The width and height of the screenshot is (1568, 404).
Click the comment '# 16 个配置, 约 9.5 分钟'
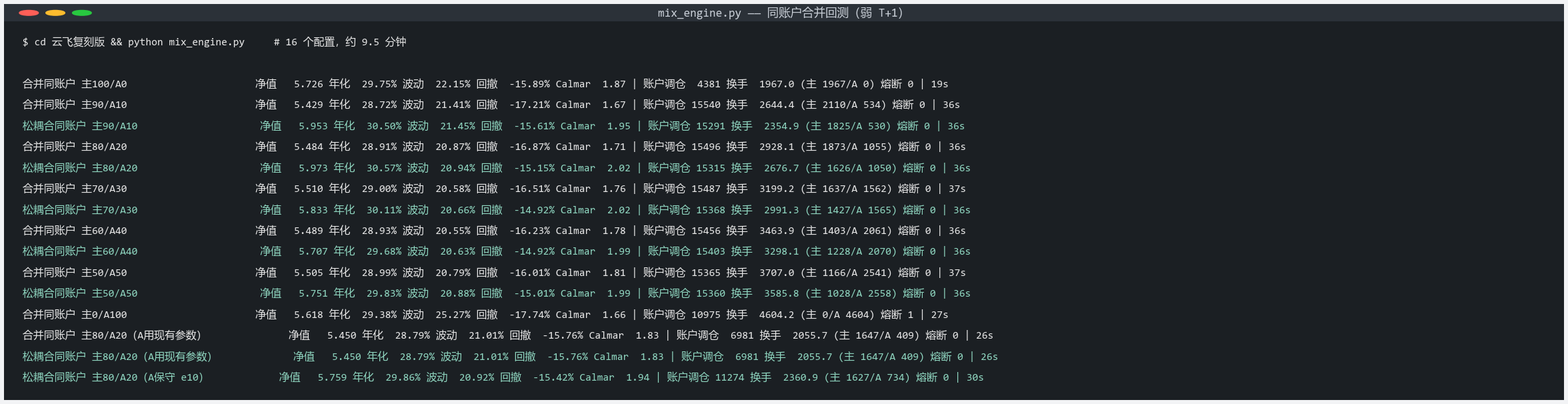coord(340,42)
